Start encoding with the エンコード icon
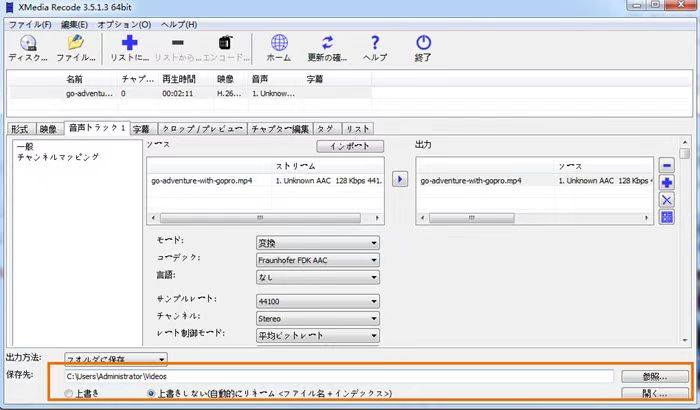 tap(226, 48)
